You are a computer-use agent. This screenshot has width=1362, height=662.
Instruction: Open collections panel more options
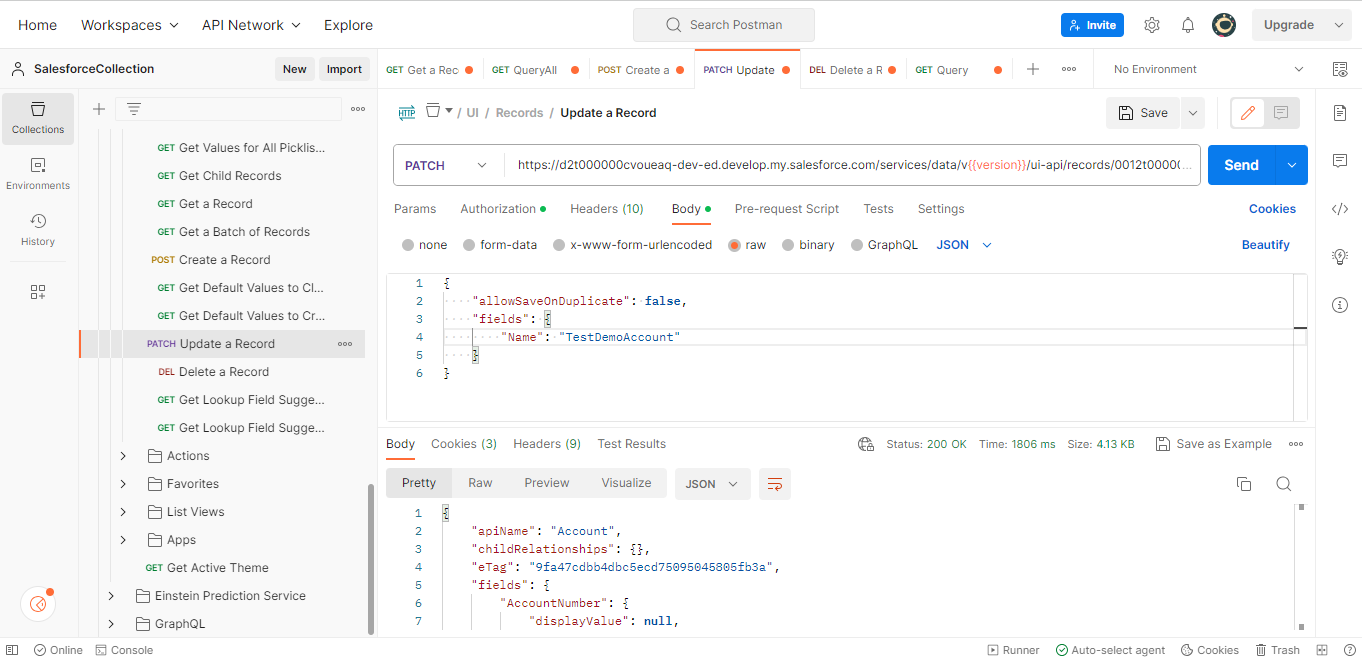tap(357, 109)
